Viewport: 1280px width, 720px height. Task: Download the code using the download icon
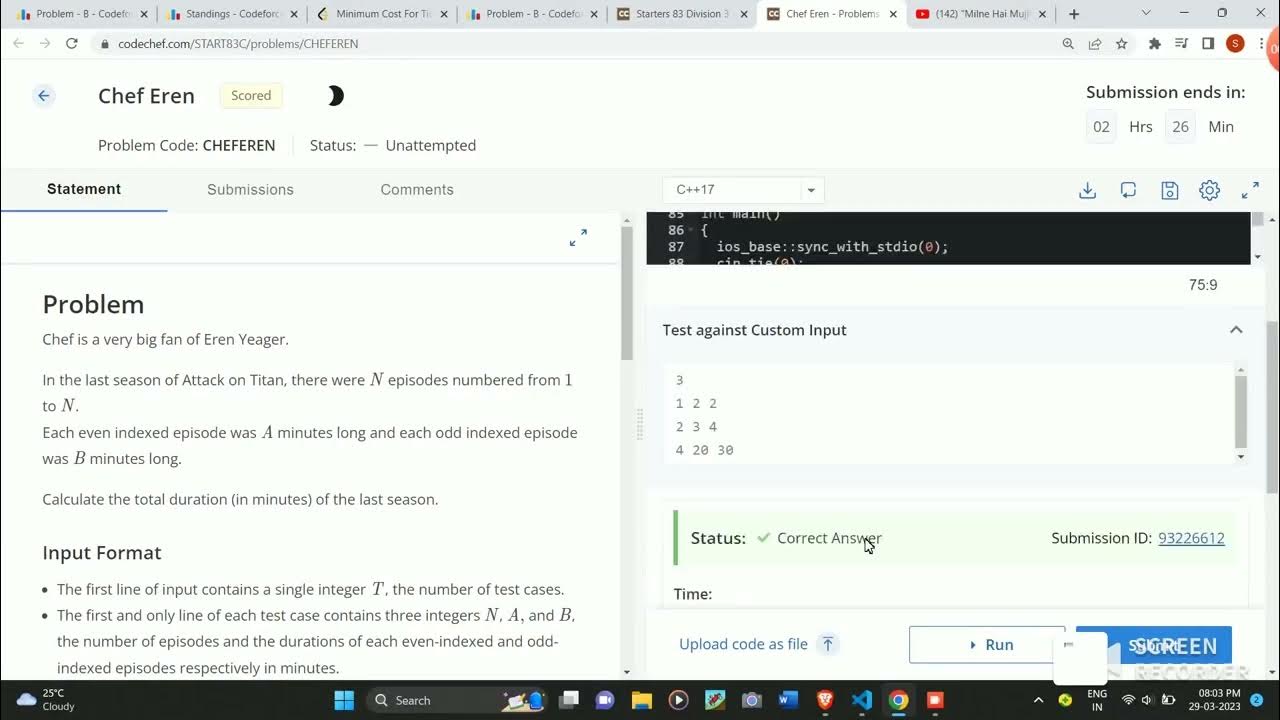click(1087, 190)
